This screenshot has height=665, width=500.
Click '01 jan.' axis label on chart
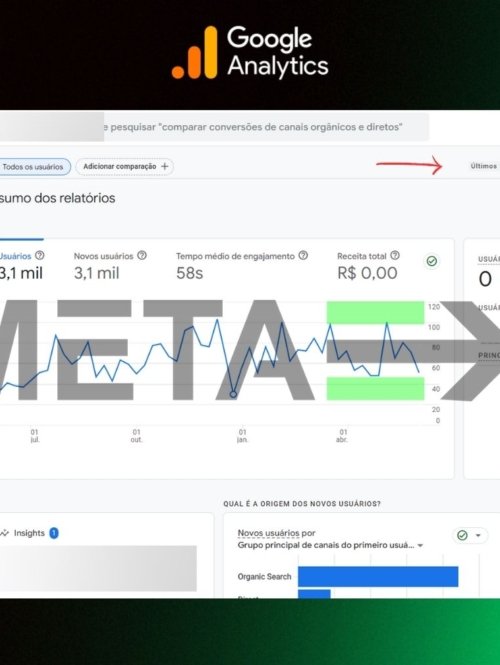(242, 436)
